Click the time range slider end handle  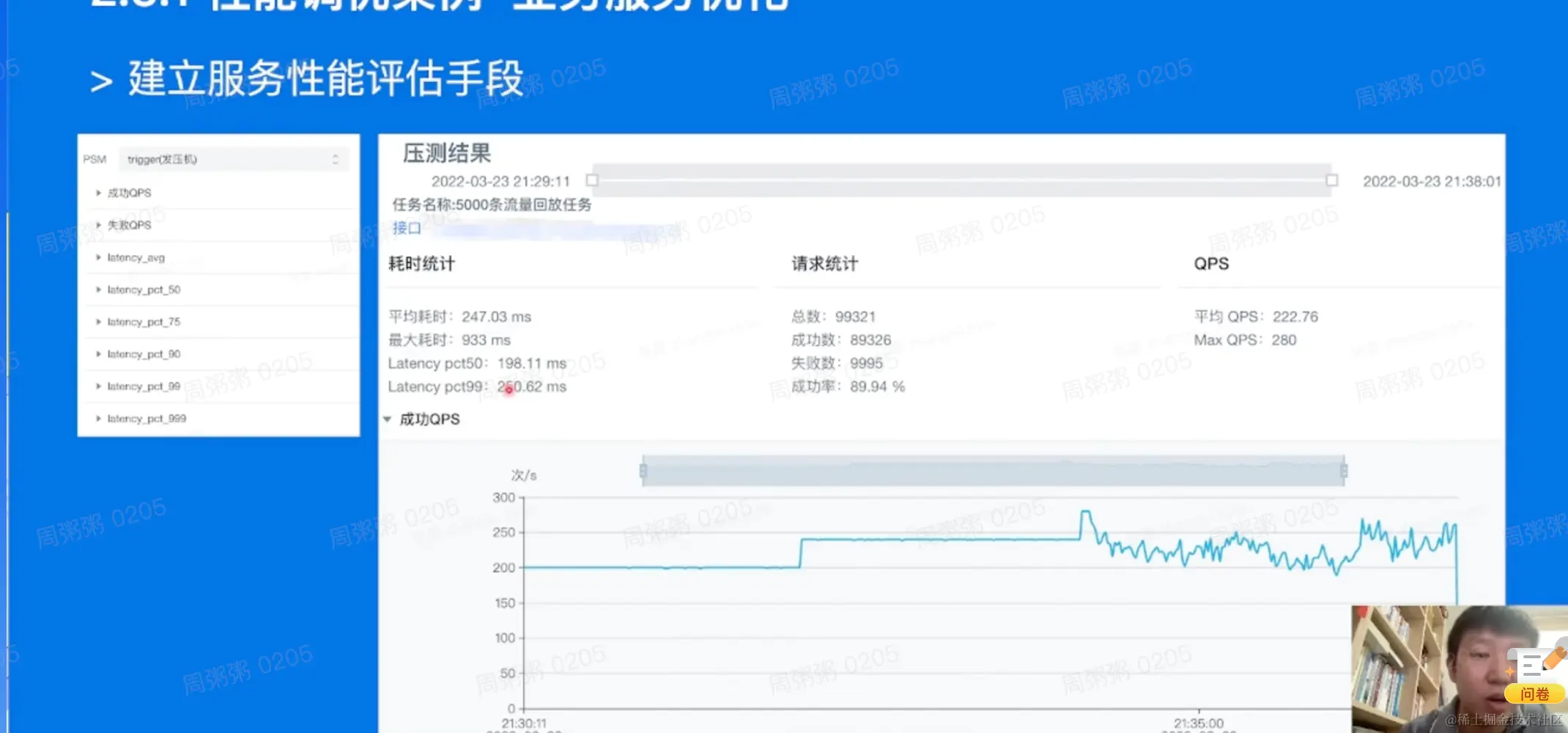pyautogui.click(x=1332, y=180)
